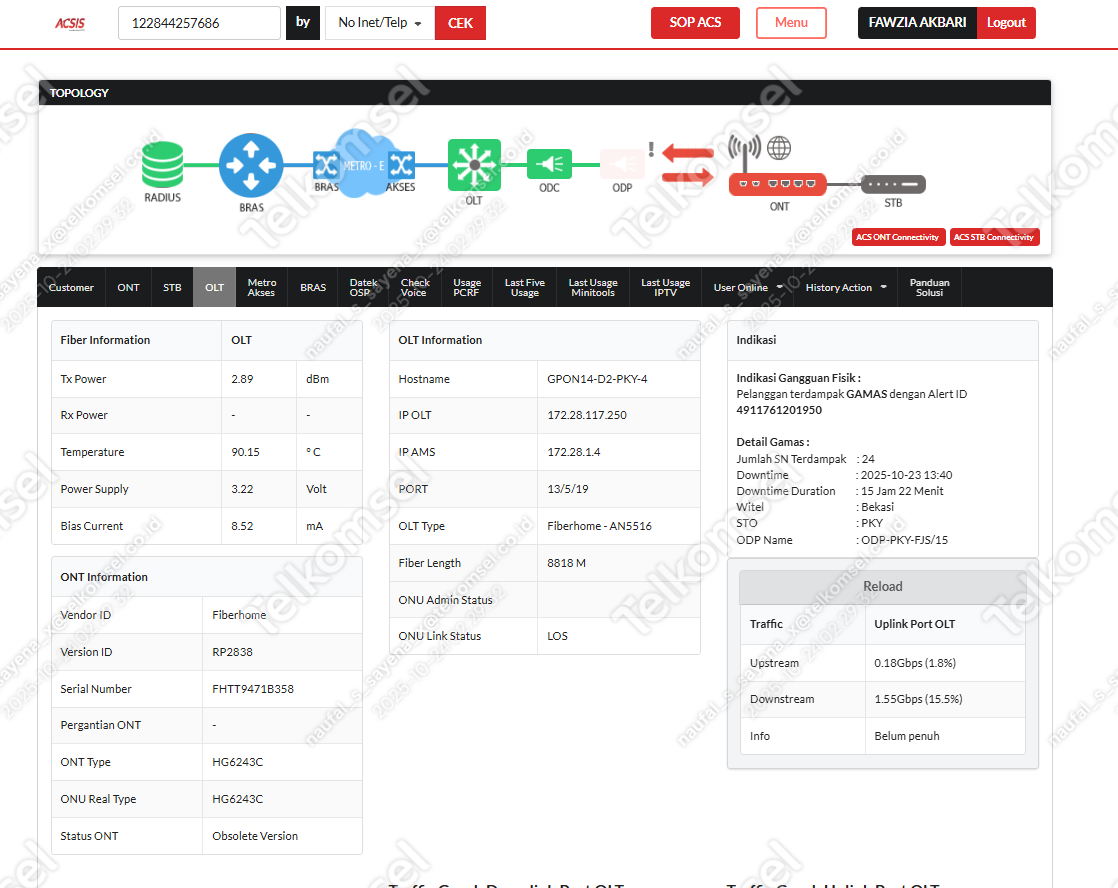
Task: Open the STB tab
Action: point(172,287)
